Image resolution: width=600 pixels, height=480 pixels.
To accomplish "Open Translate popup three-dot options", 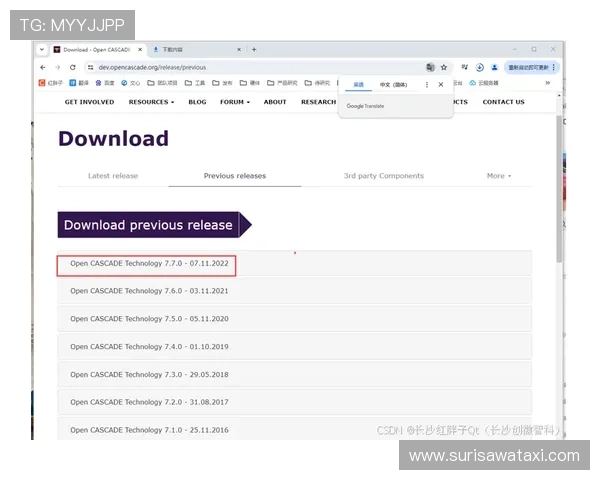I will [x=427, y=85].
